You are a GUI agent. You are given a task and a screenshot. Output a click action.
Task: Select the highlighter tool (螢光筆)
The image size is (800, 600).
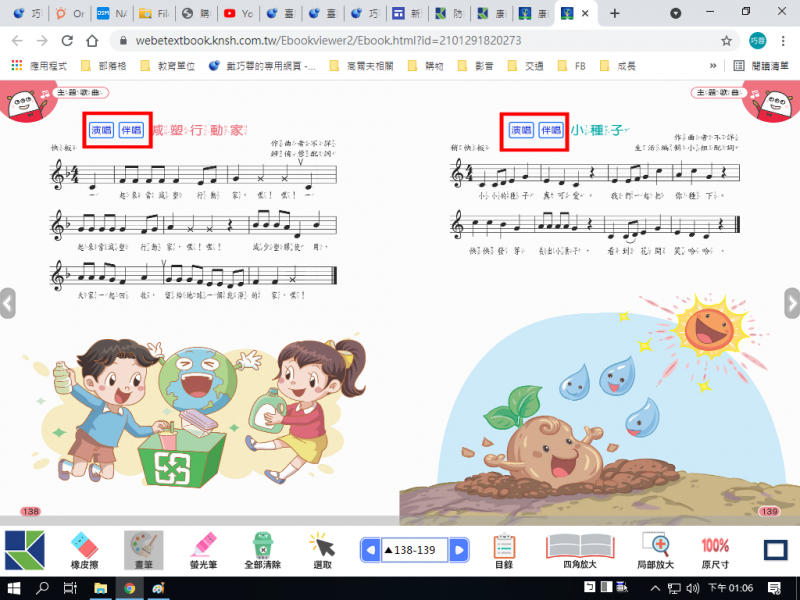(x=203, y=549)
